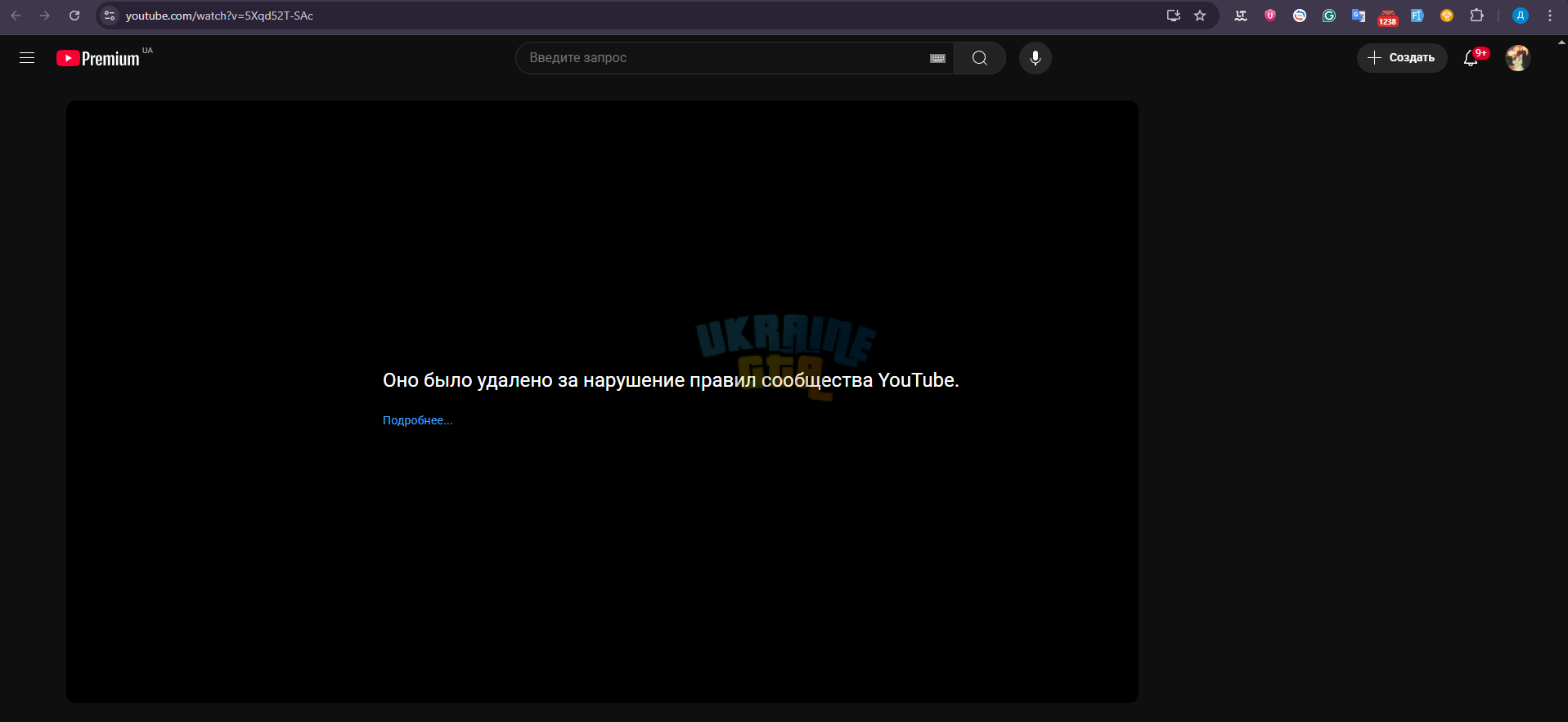Open the Extensions puzzle menu
Image resolution: width=1568 pixels, height=722 pixels.
click(x=1476, y=16)
